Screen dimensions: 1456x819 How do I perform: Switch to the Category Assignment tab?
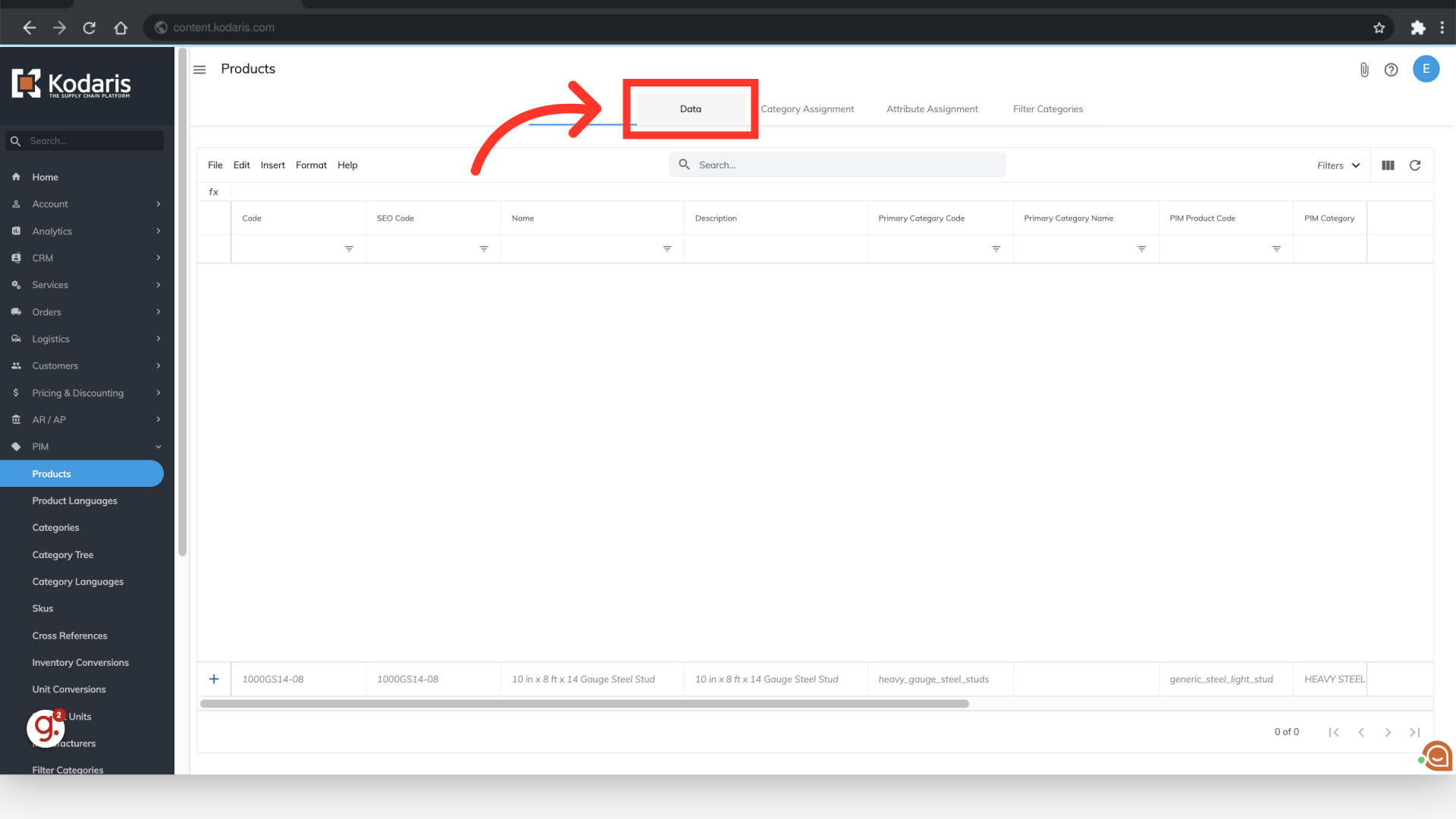[x=807, y=109]
